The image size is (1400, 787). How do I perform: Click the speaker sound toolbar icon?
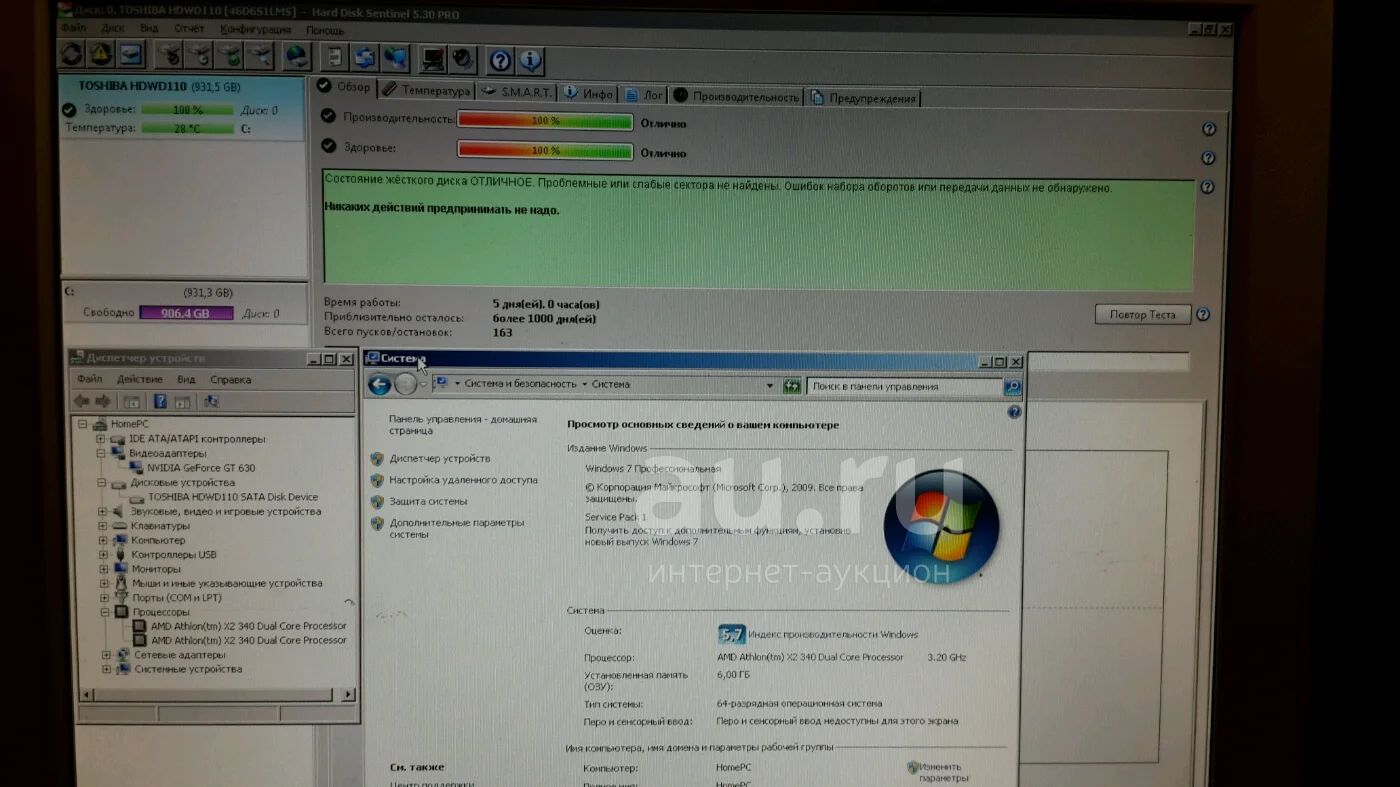pos(462,60)
